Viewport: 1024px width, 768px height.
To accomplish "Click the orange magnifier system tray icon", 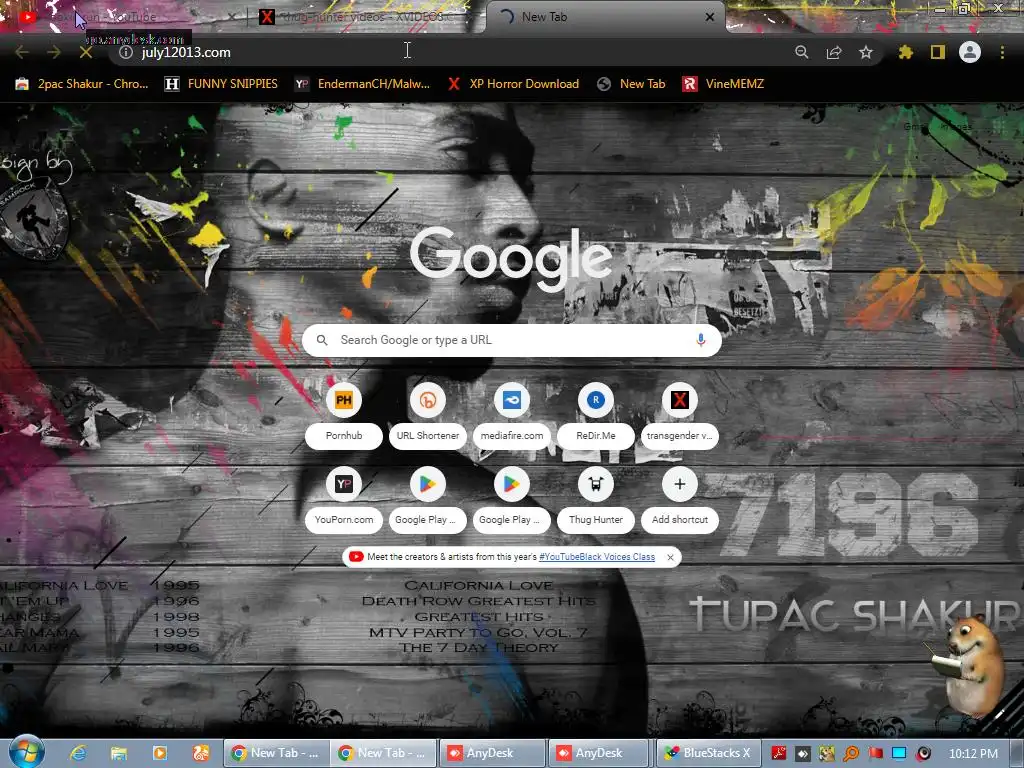I will point(851,753).
